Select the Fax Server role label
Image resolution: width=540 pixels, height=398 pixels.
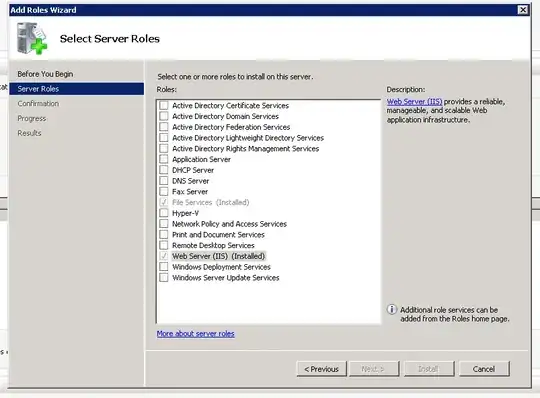(190, 191)
